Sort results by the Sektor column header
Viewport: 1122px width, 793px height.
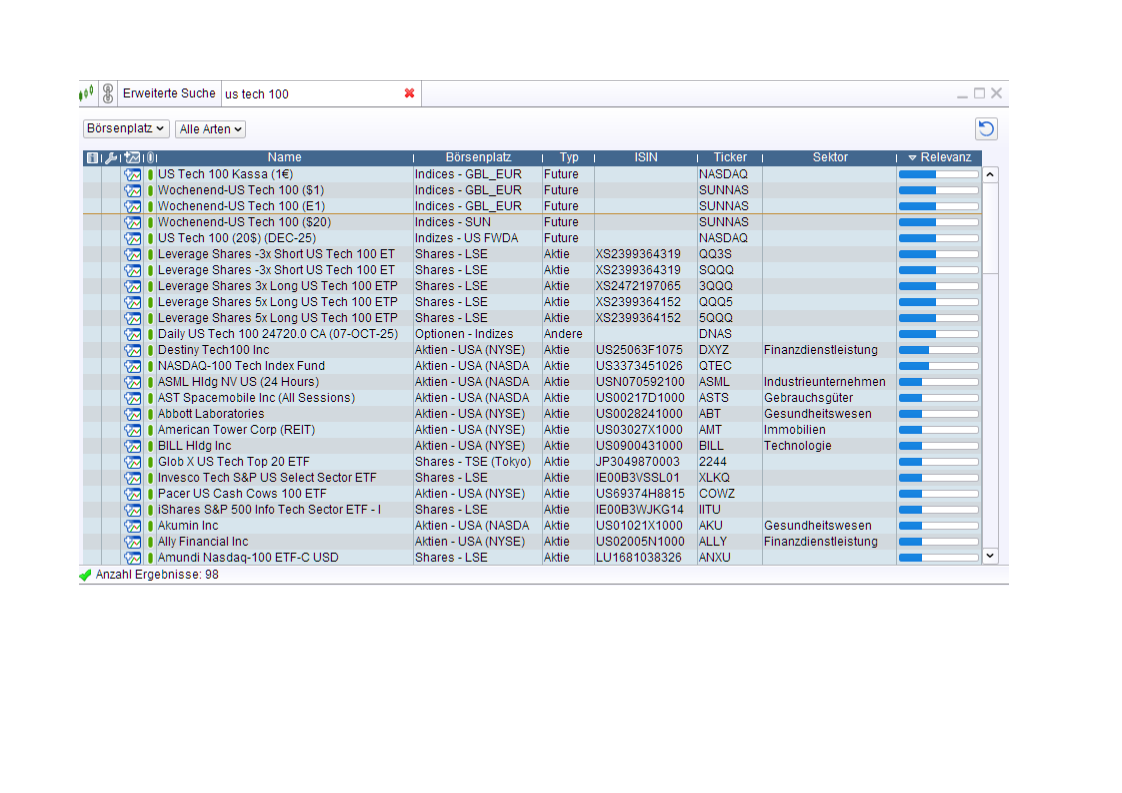coord(830,157)
